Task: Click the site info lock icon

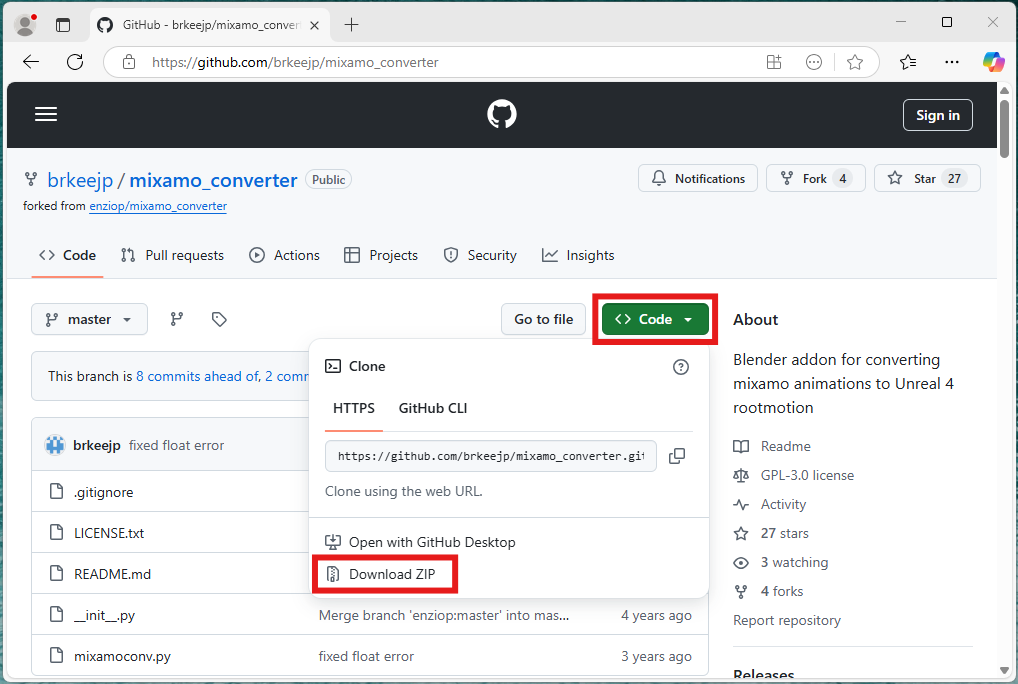Action: (x=129, y=62)
